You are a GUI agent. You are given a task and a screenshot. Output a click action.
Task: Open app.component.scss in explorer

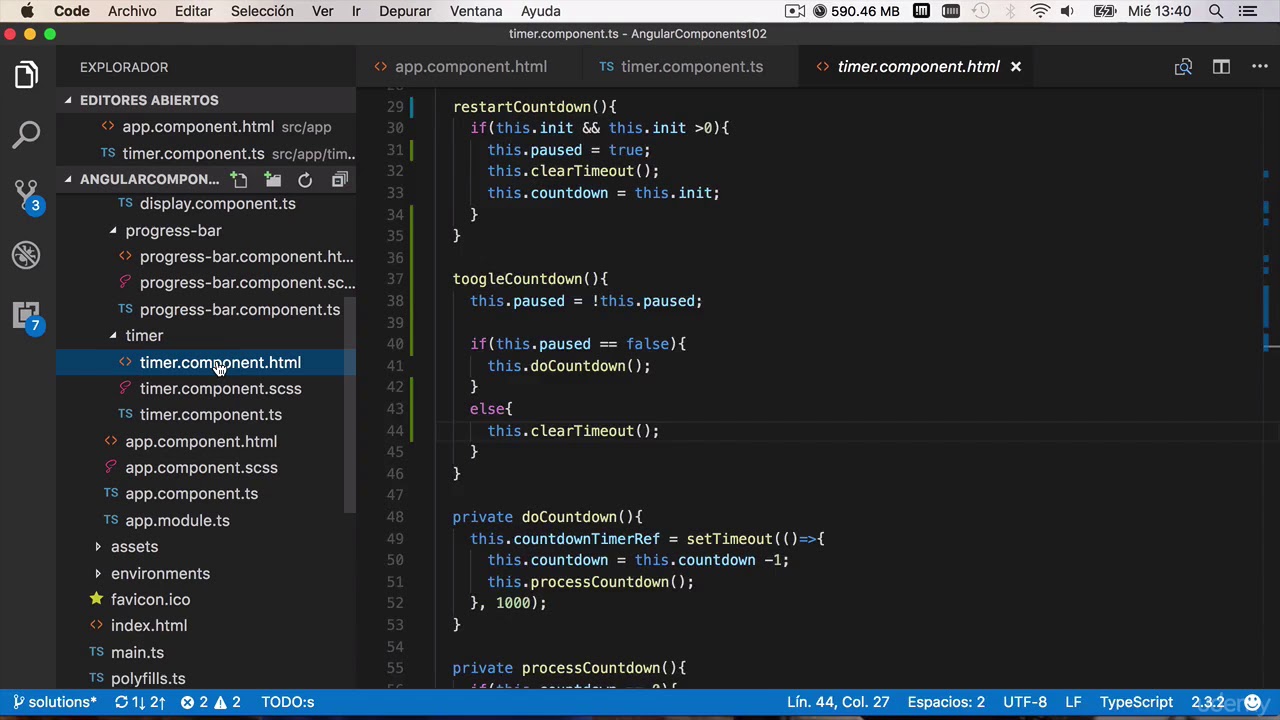201,468
